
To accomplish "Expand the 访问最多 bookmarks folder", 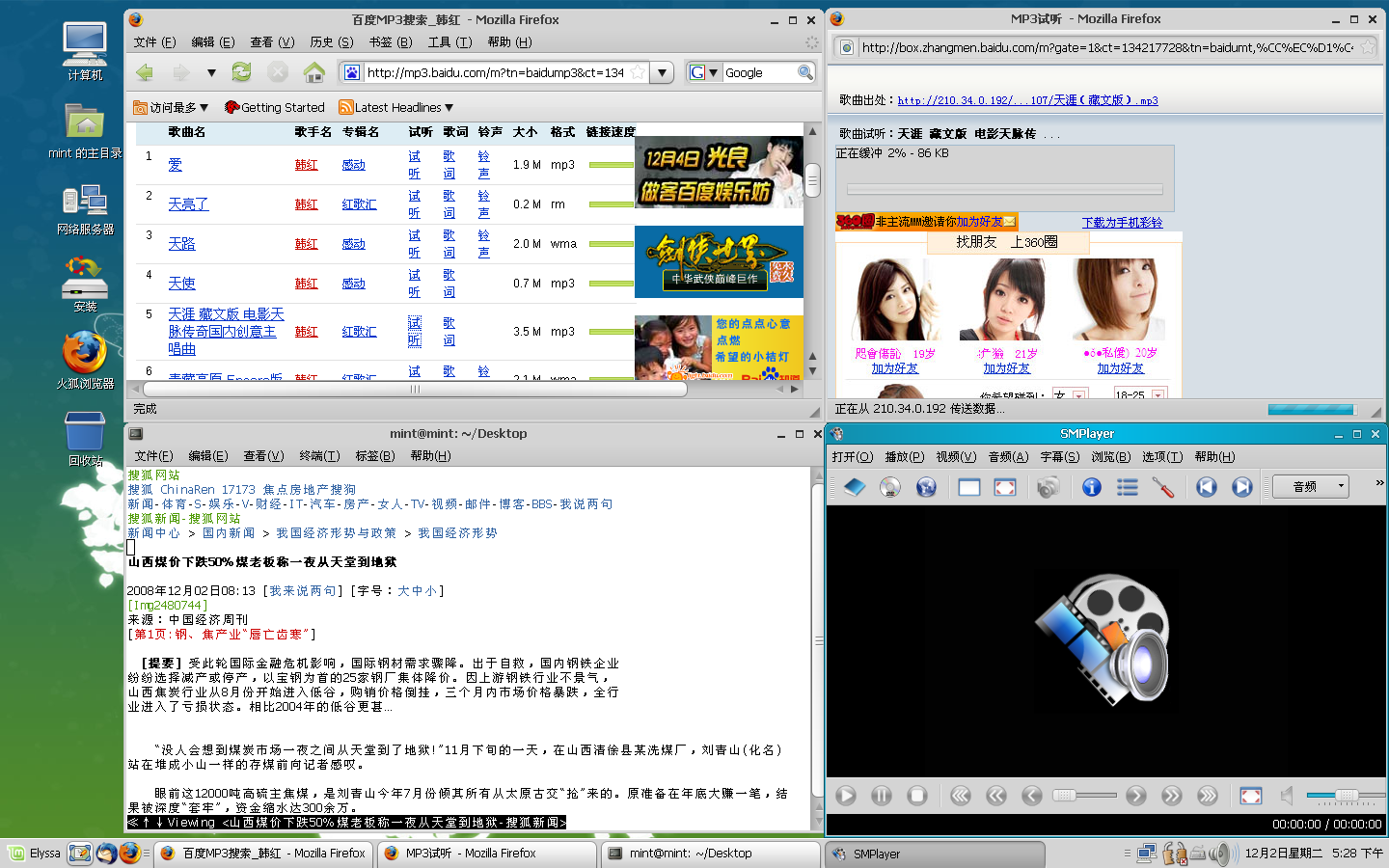I will [x=171, y=107].
